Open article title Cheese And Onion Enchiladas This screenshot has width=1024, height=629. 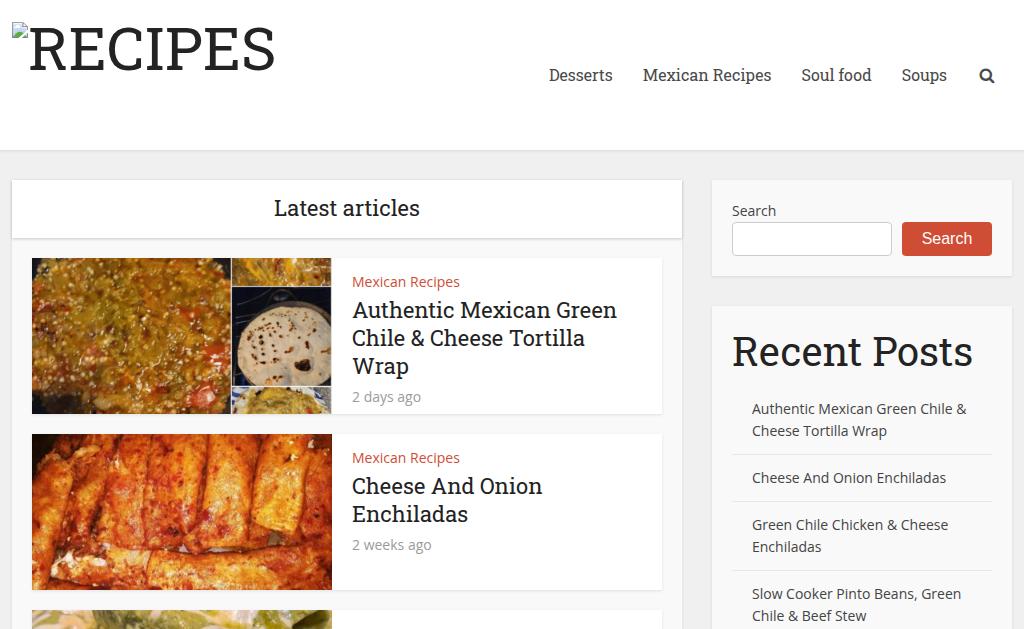tap(447, 500)
